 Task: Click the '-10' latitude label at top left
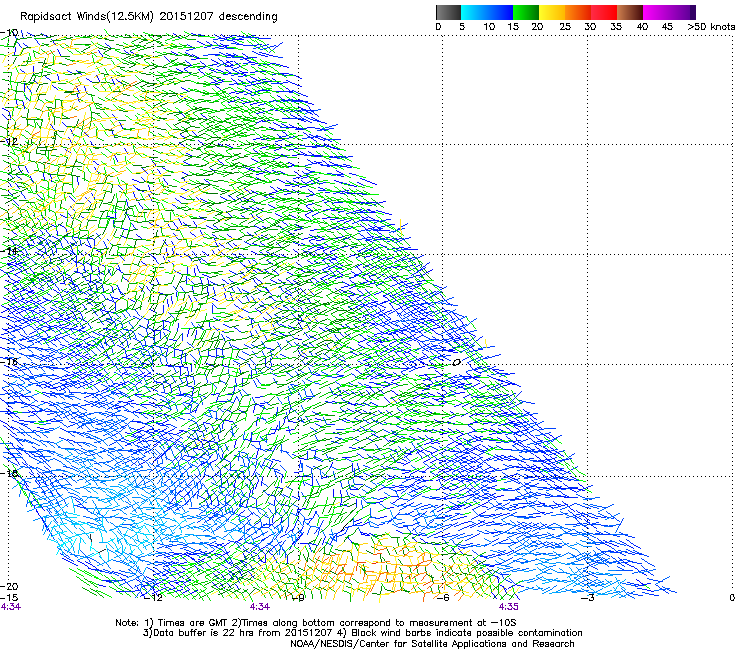pyautogui.click(x=9, y=33)
